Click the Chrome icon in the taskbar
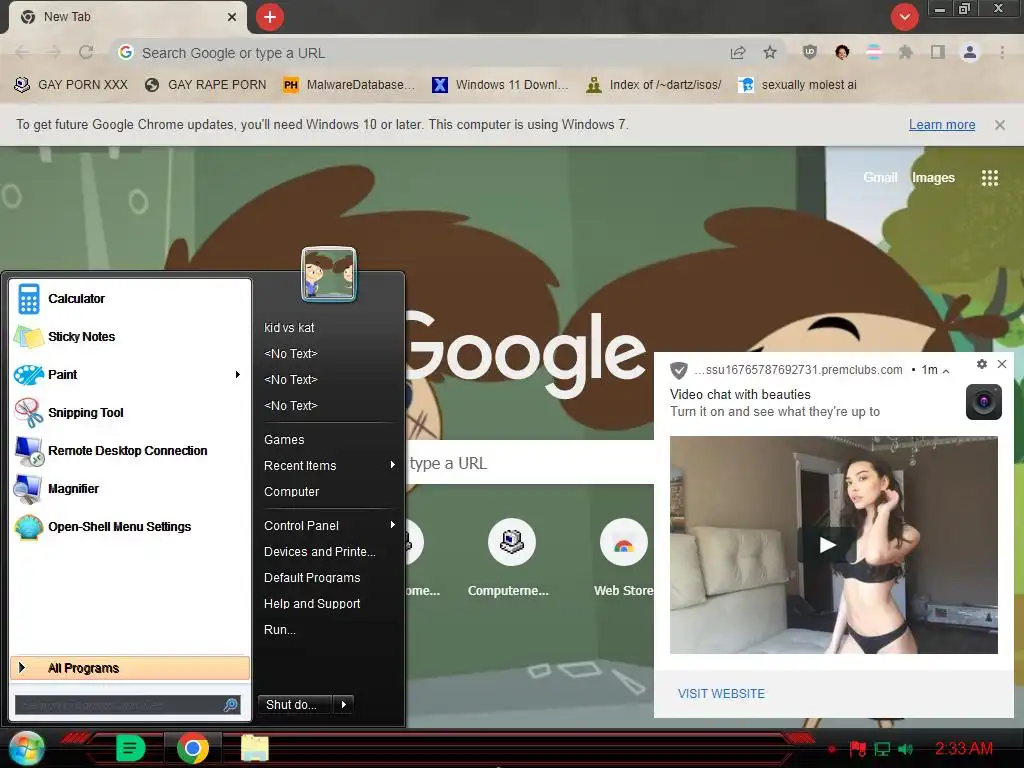This screenshot has width=1024, height=768. 193,748
